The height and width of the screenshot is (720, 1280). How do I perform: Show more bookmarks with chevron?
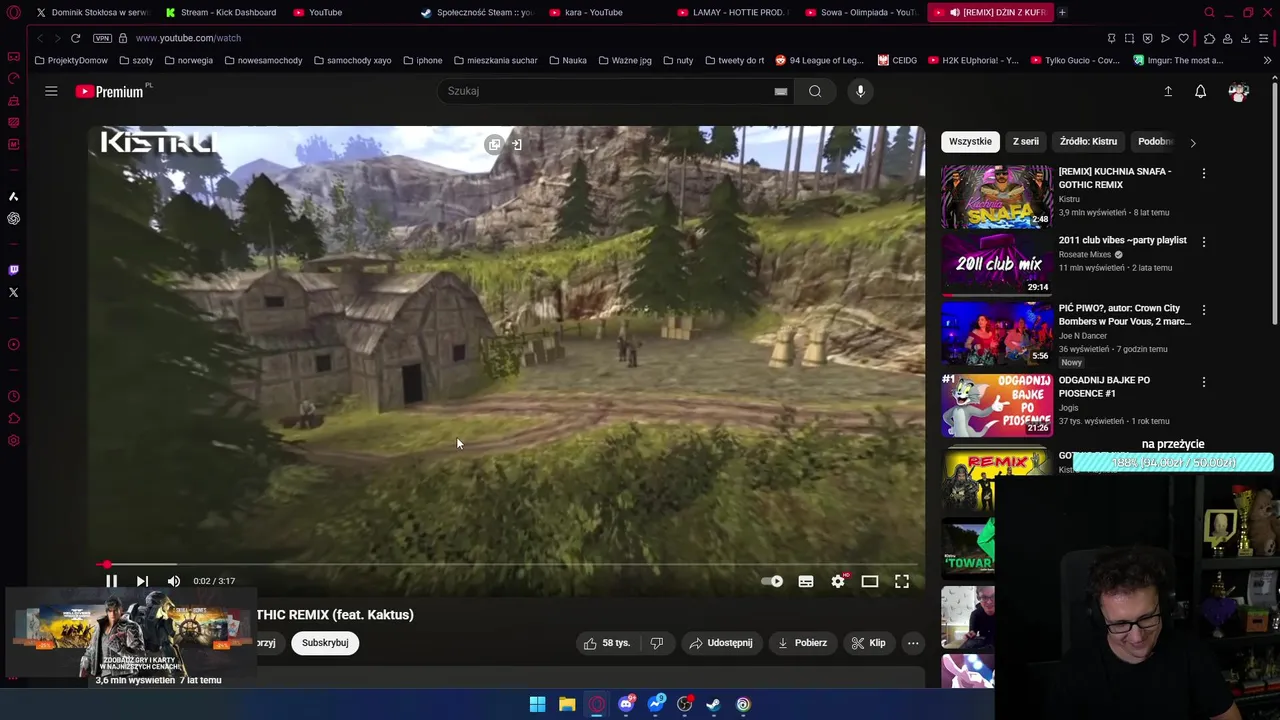1267,60
